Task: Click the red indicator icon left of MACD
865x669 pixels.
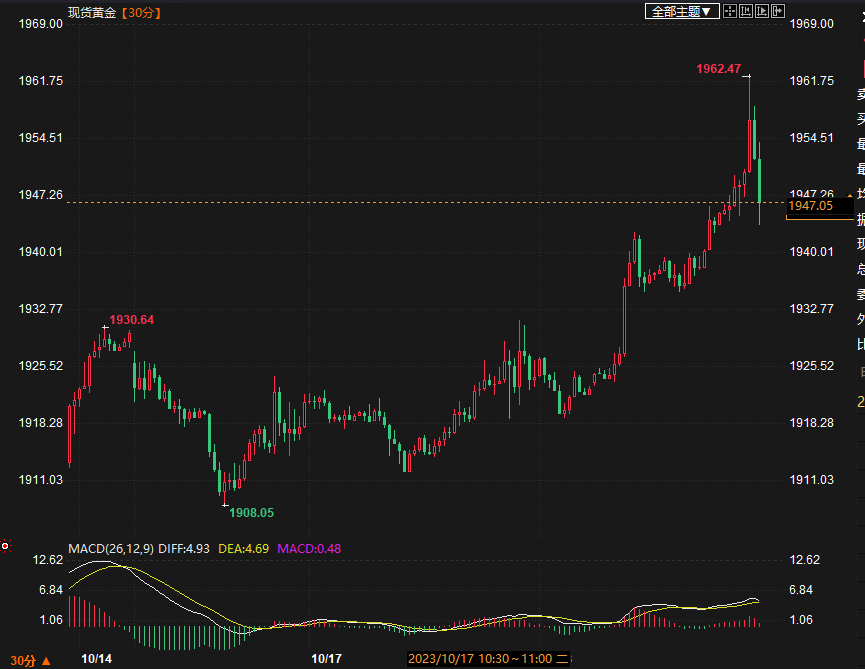Action: click(x=6, y=546)
